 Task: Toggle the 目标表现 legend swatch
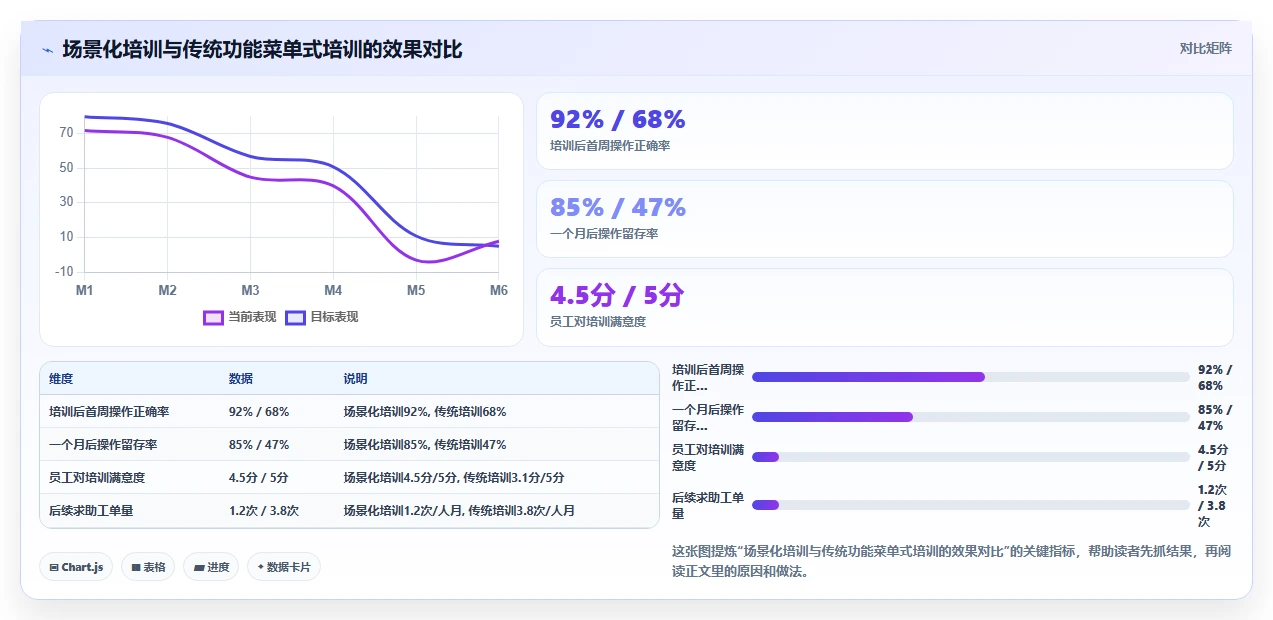(x=295, y=318)
